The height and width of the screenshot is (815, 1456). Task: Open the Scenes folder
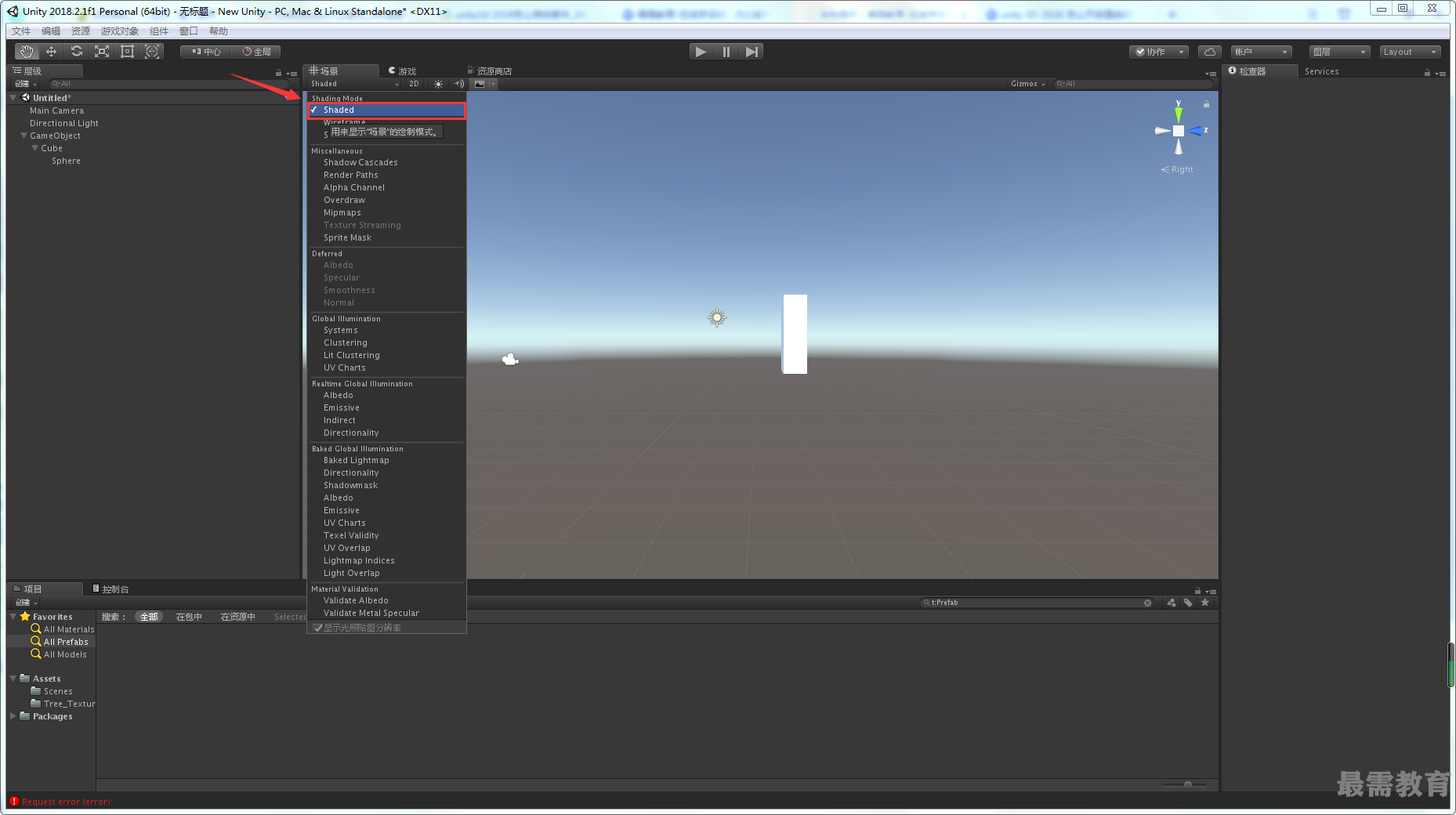[x=52, y=691]
